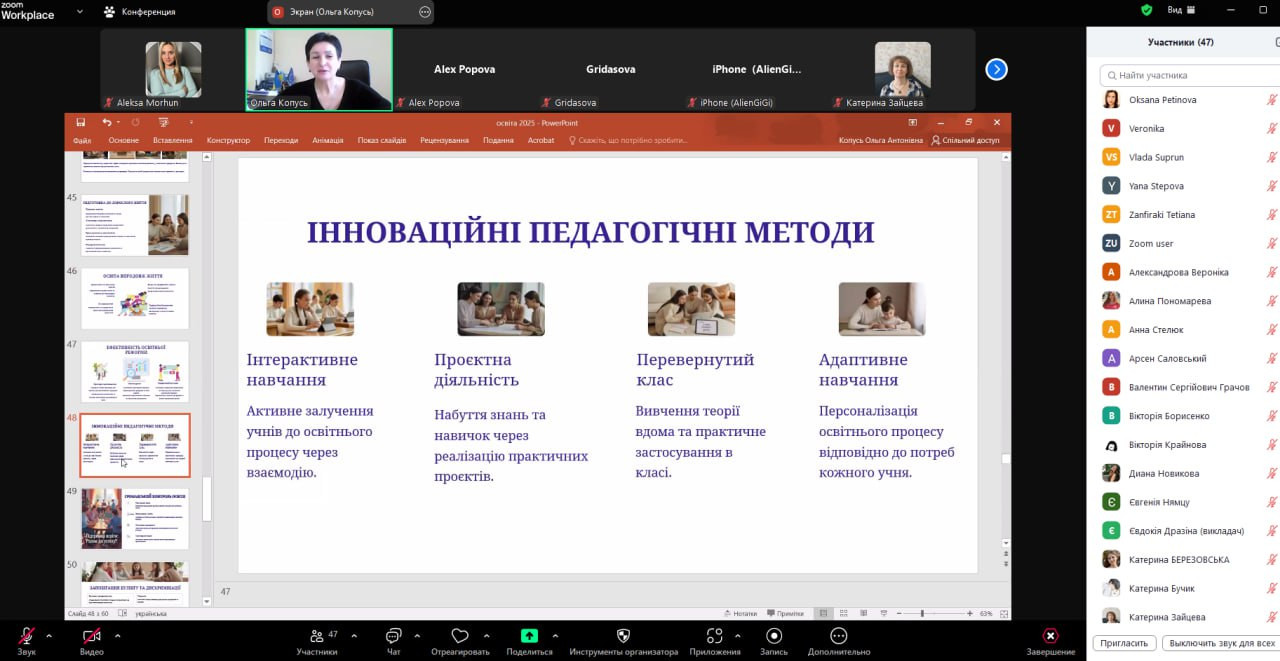This screenshot has height=661, width=1280.
Task: Open the Вид view dropdown
Action: (x=1179, y=10)
